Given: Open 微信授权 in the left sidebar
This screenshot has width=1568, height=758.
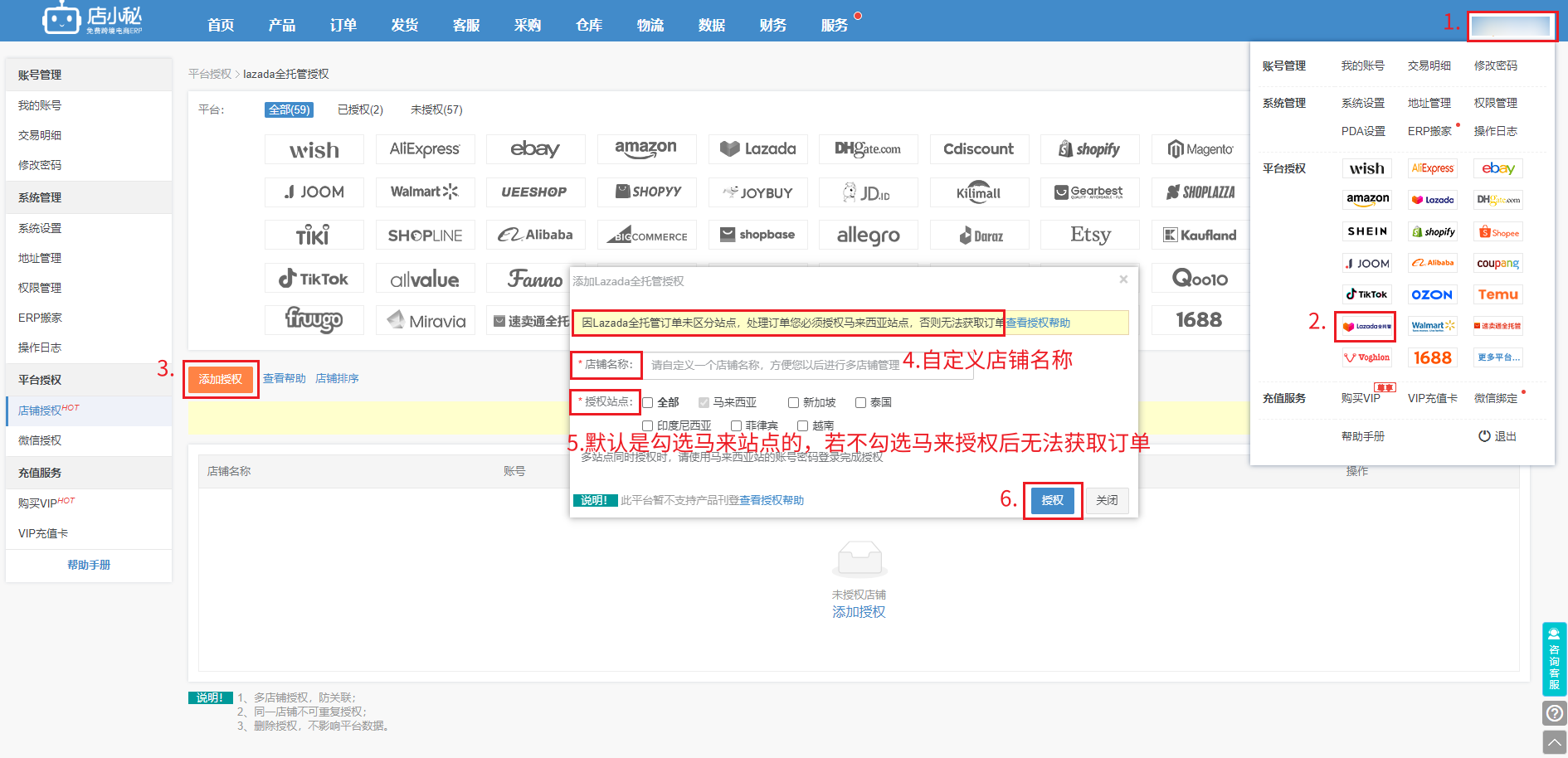Looking at the screenshot, I should pyautogui.click(x=89, y=440).
